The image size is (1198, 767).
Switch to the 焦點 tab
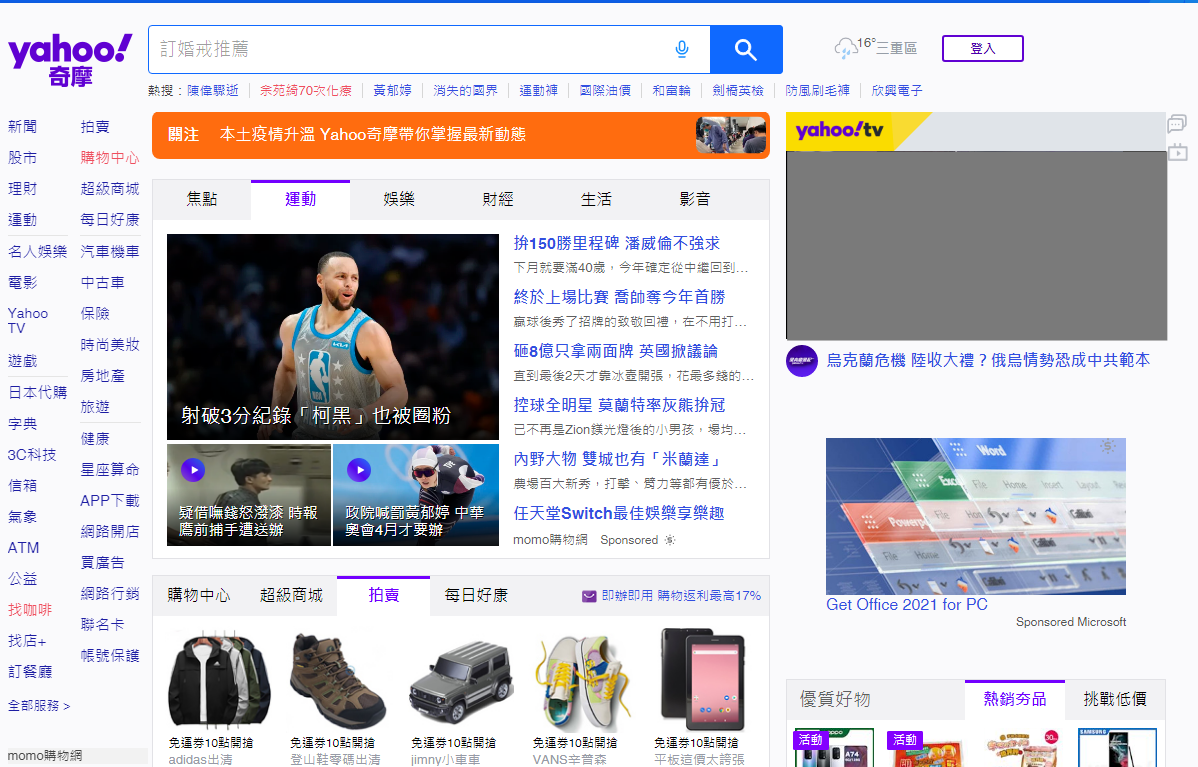(x=202, y=199)
